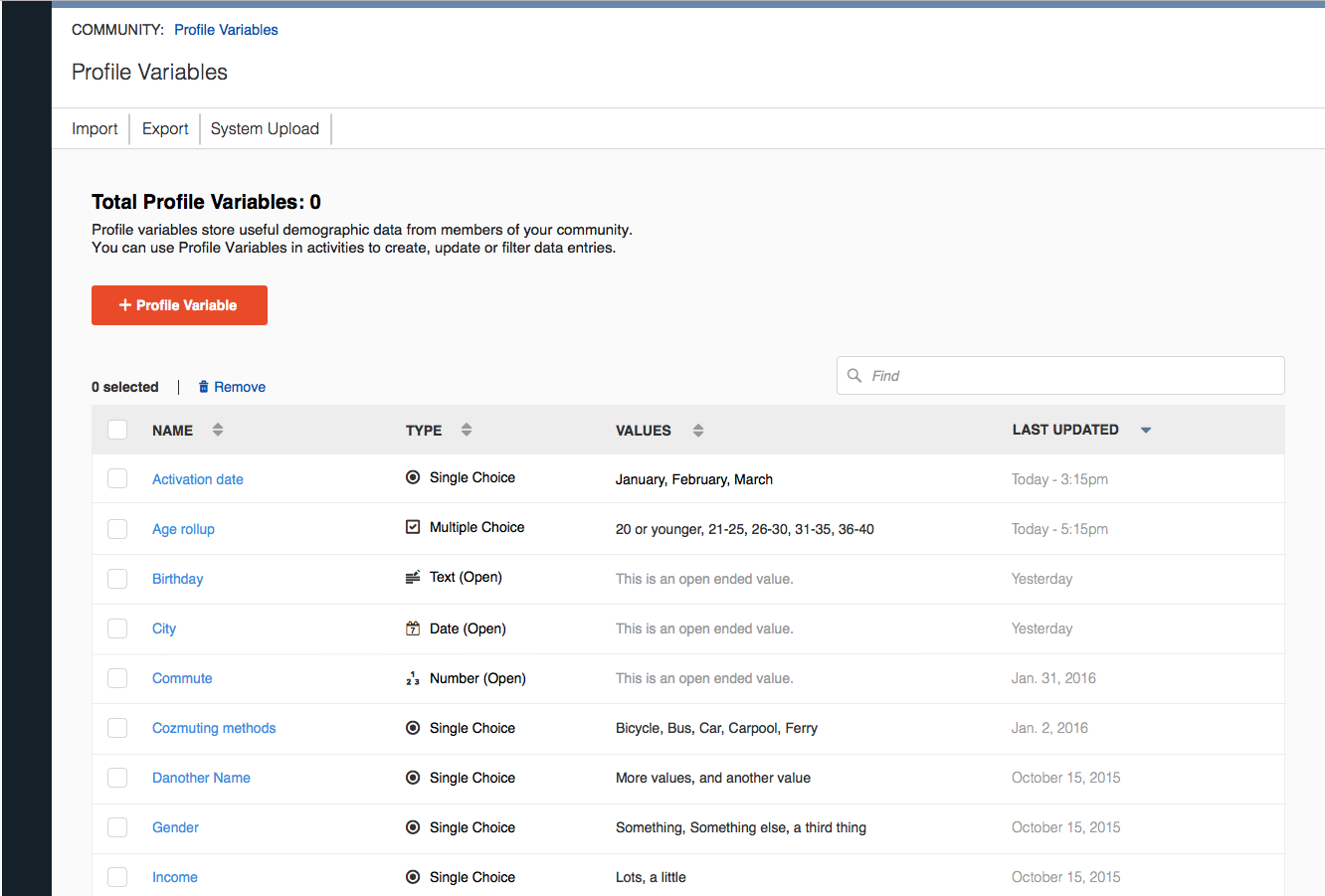The image size is (1325, 896).
Task: Open the Cozmuting methods variable
Action: (214, 728)
